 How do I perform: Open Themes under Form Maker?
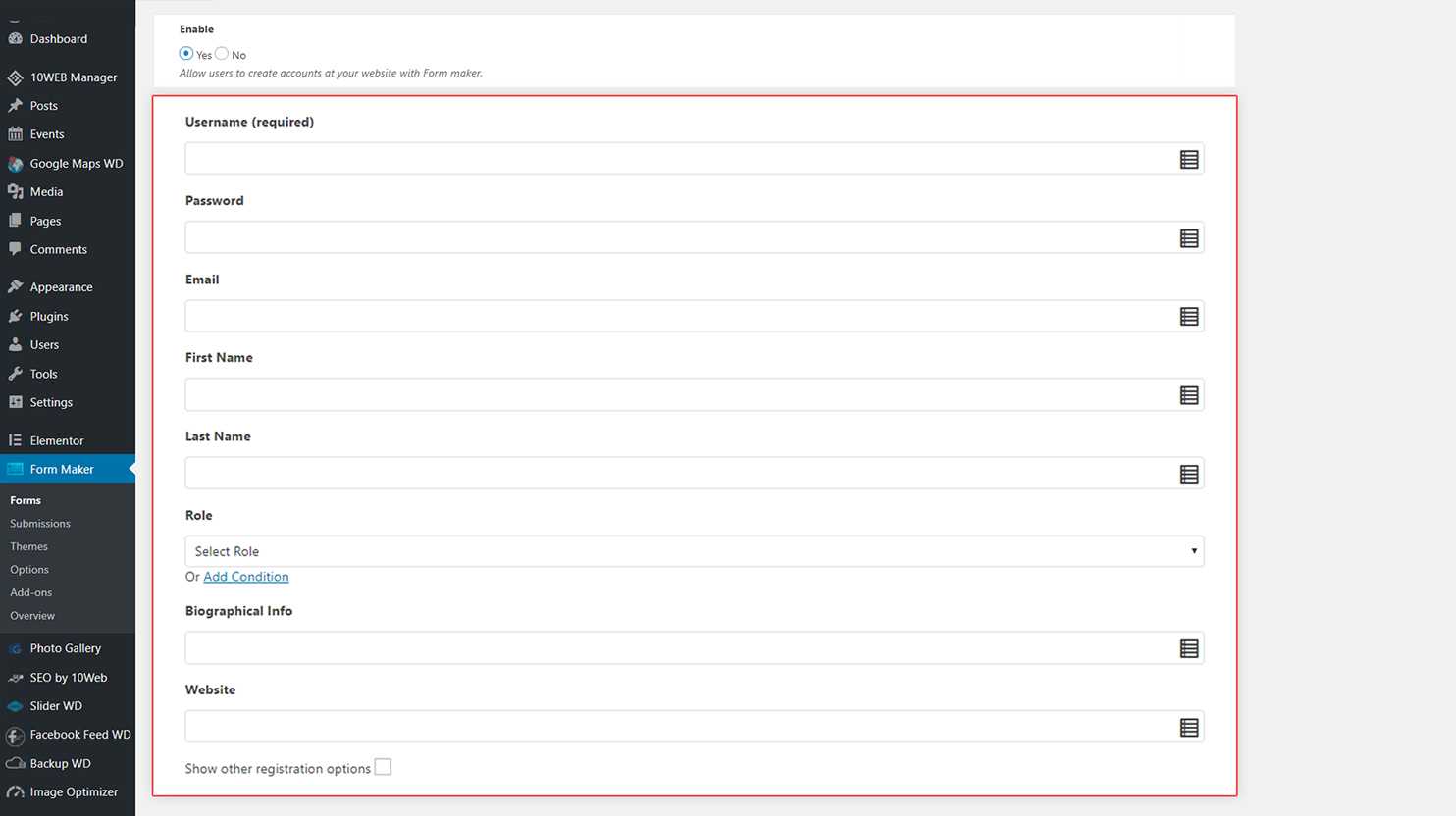click(x=28, y=546)
